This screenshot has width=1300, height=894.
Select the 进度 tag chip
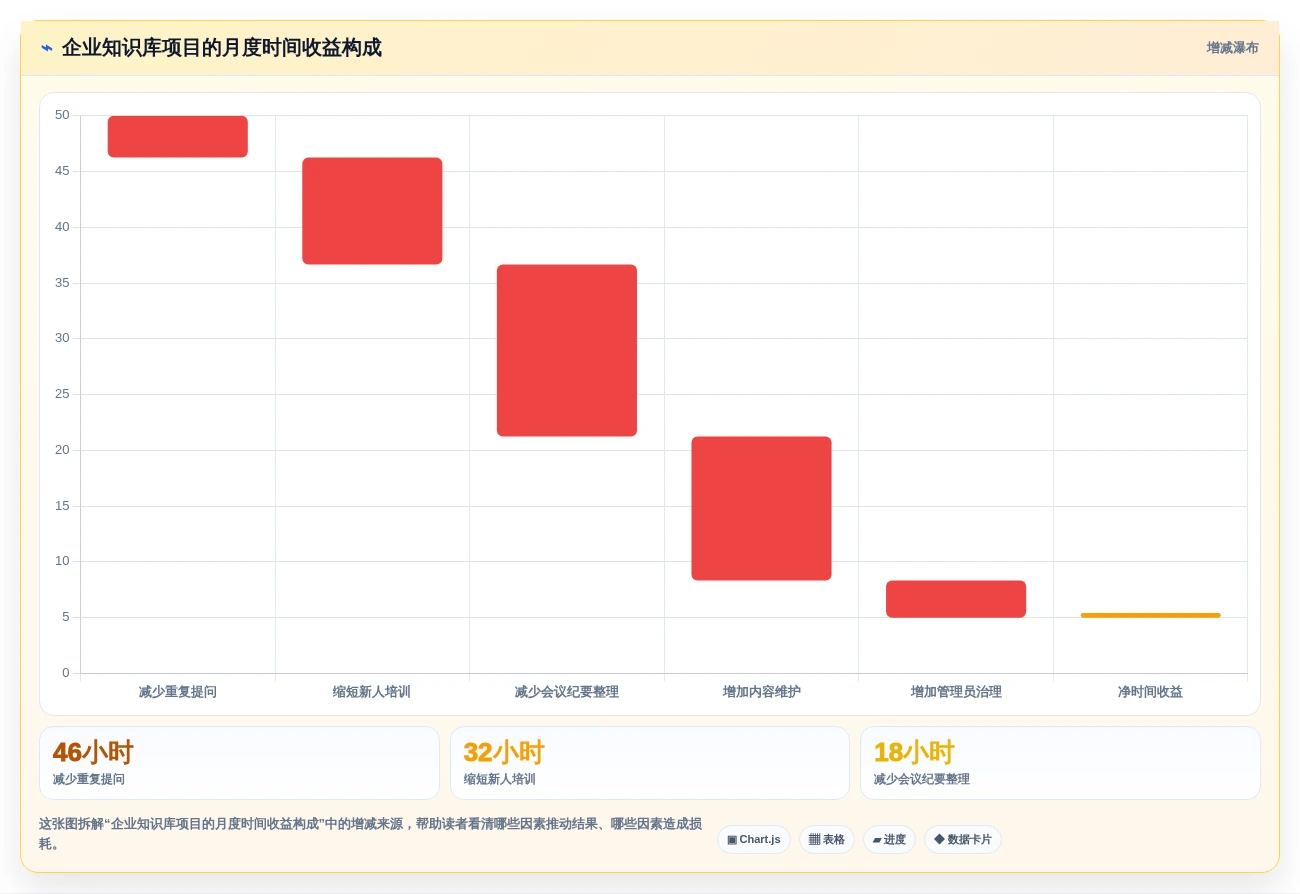coord(889,840)
